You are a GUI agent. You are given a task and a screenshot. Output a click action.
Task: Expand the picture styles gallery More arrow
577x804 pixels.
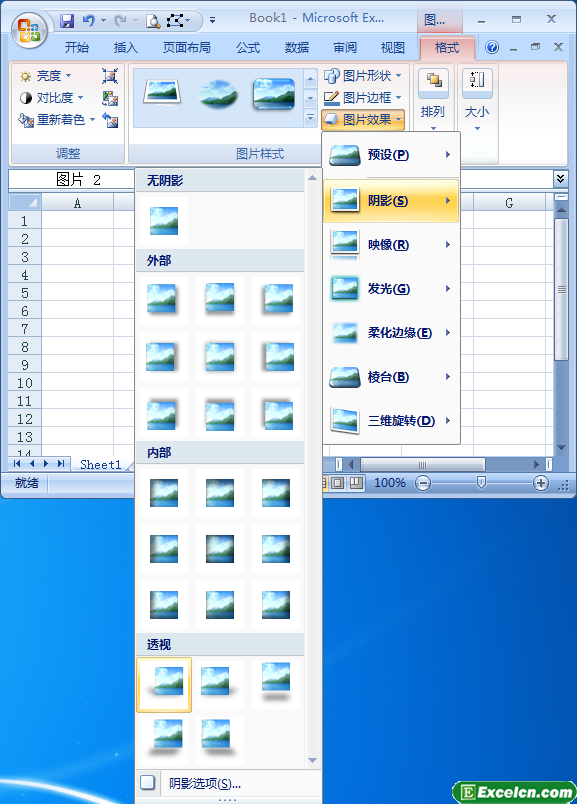(310, 118)
